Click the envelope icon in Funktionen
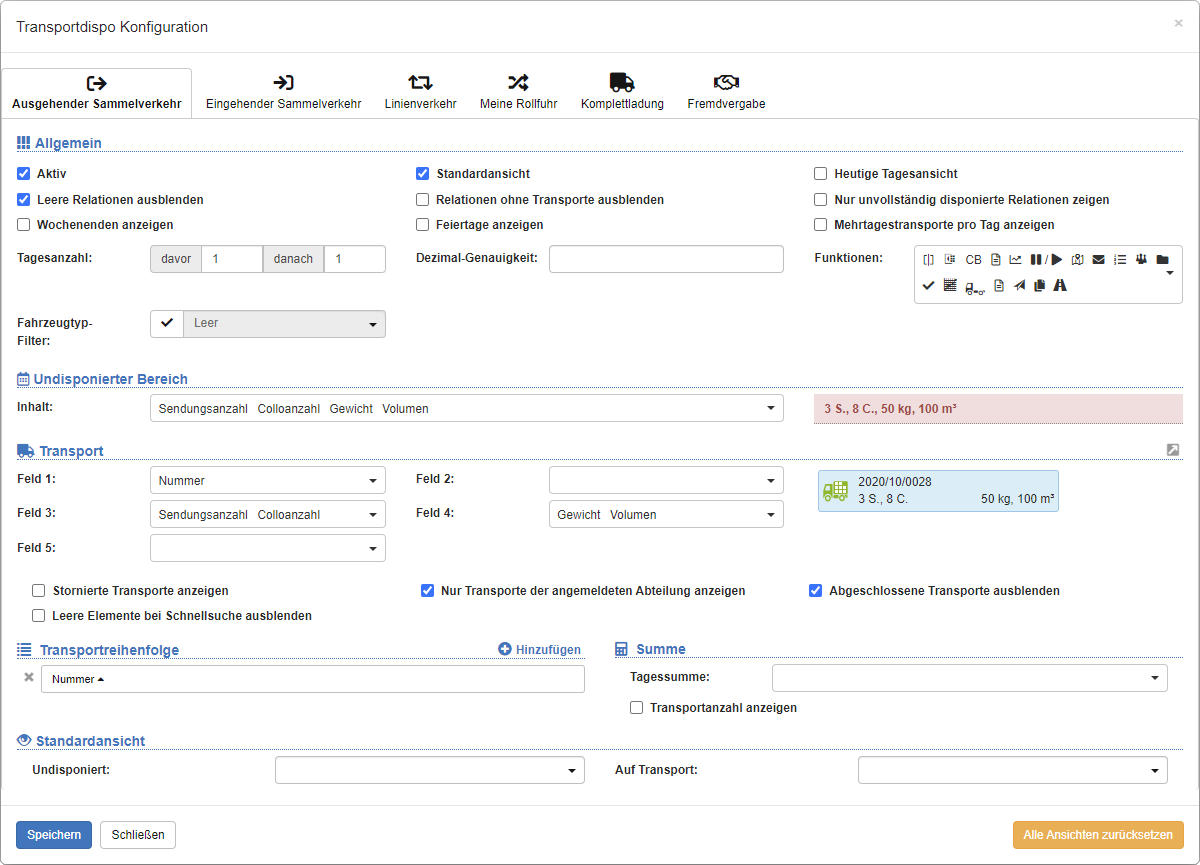This screenshot has height=865, width=1200. pos(1098,260)
